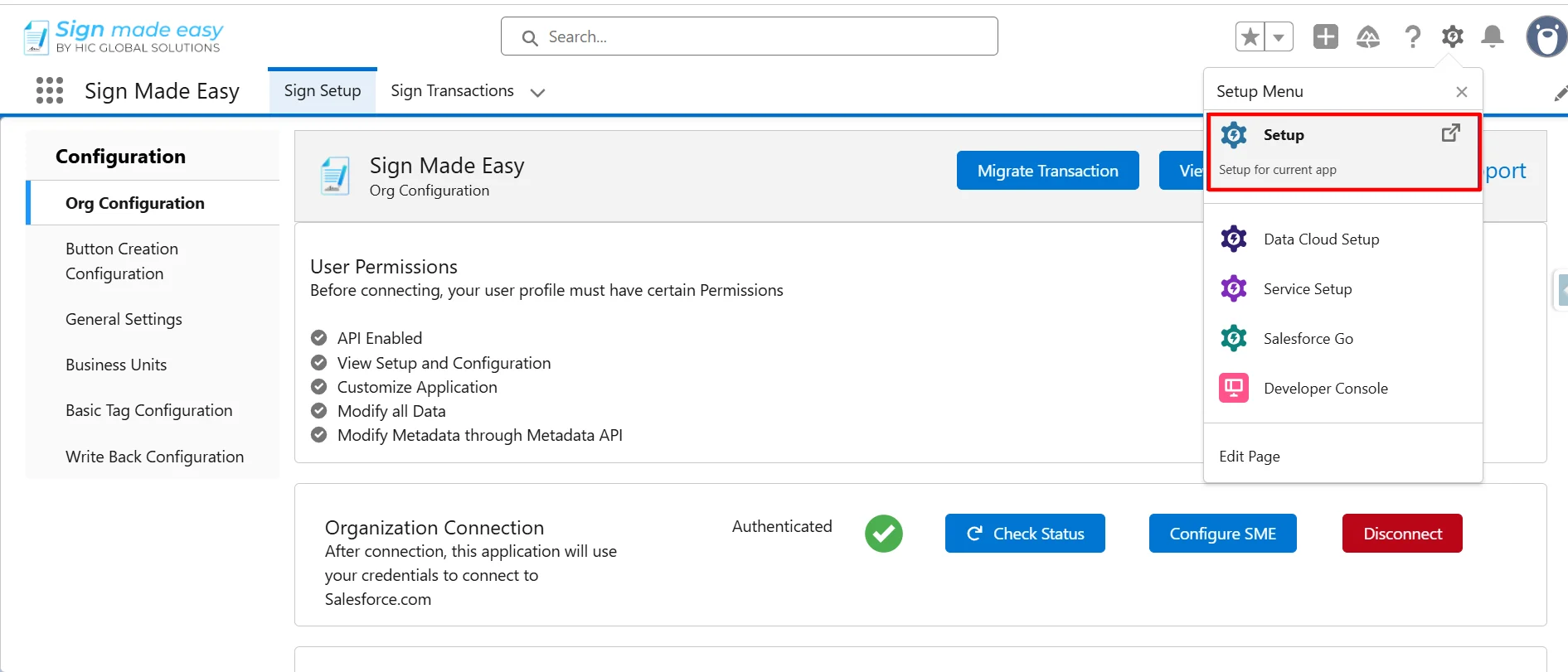This screenshot has width=1568, height=672.
Task: Open the user profile avatar
Action: pos(1546,36)
